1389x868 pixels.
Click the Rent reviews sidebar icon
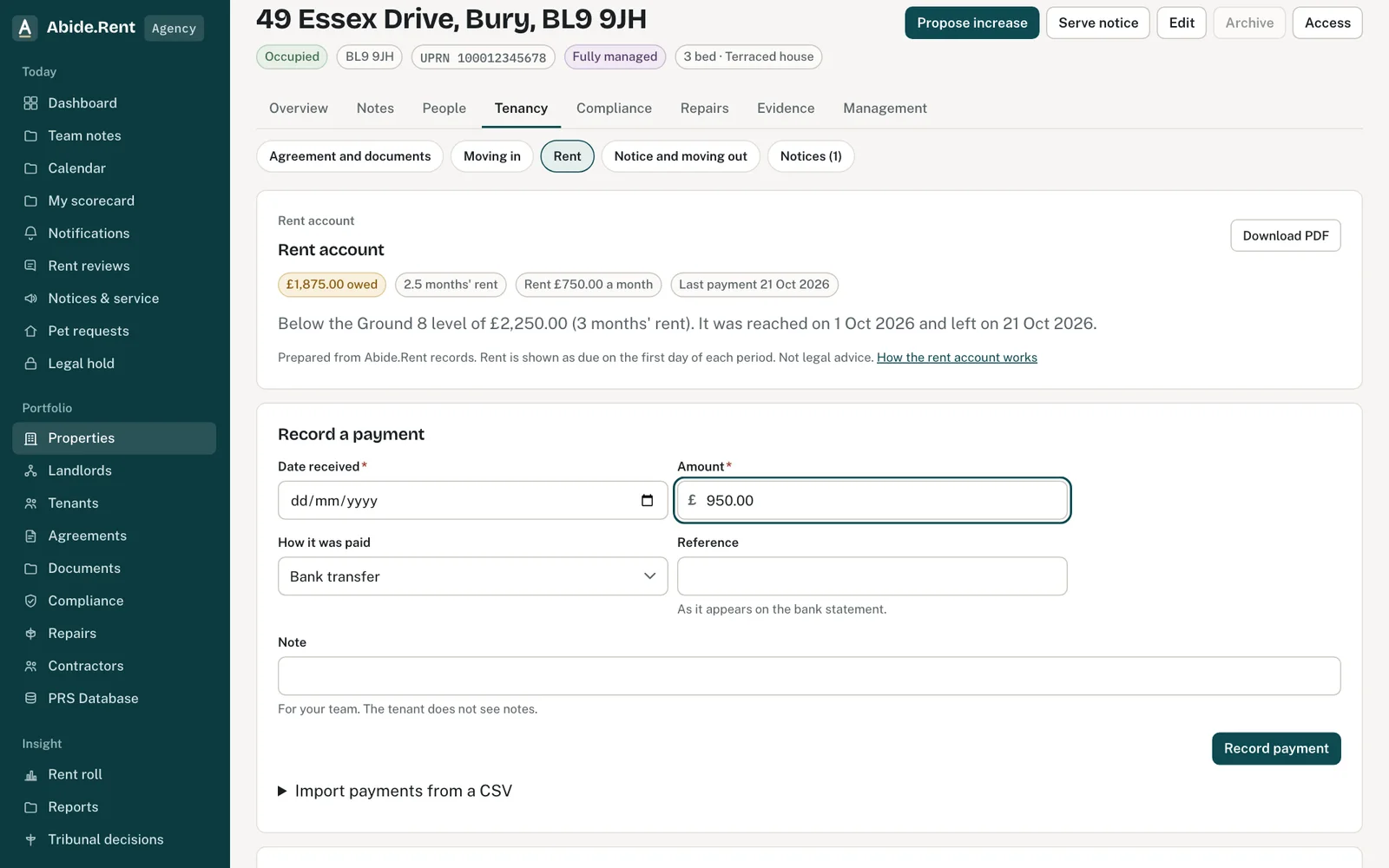30,266
